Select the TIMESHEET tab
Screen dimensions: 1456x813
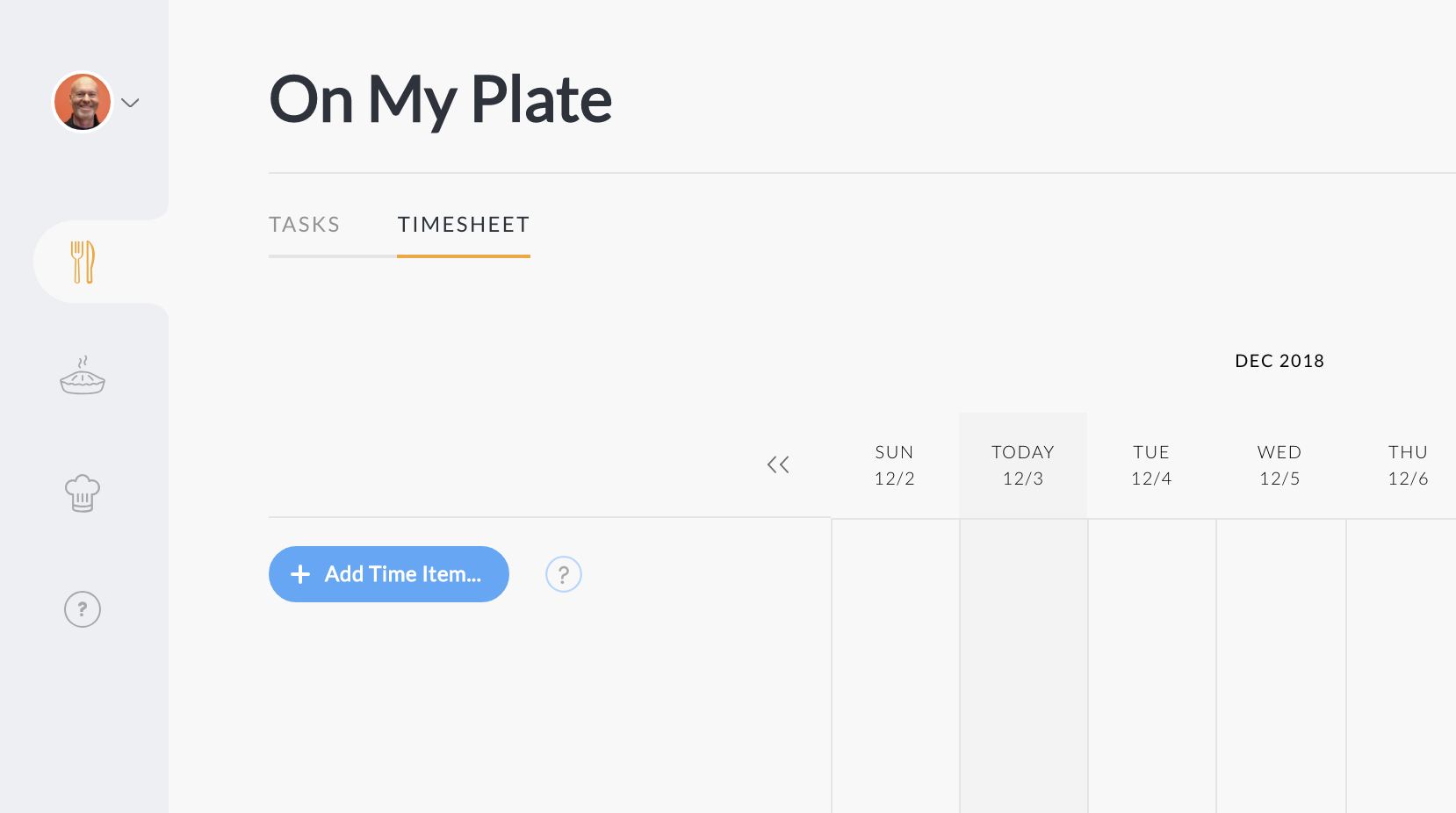tap(464, 225)
